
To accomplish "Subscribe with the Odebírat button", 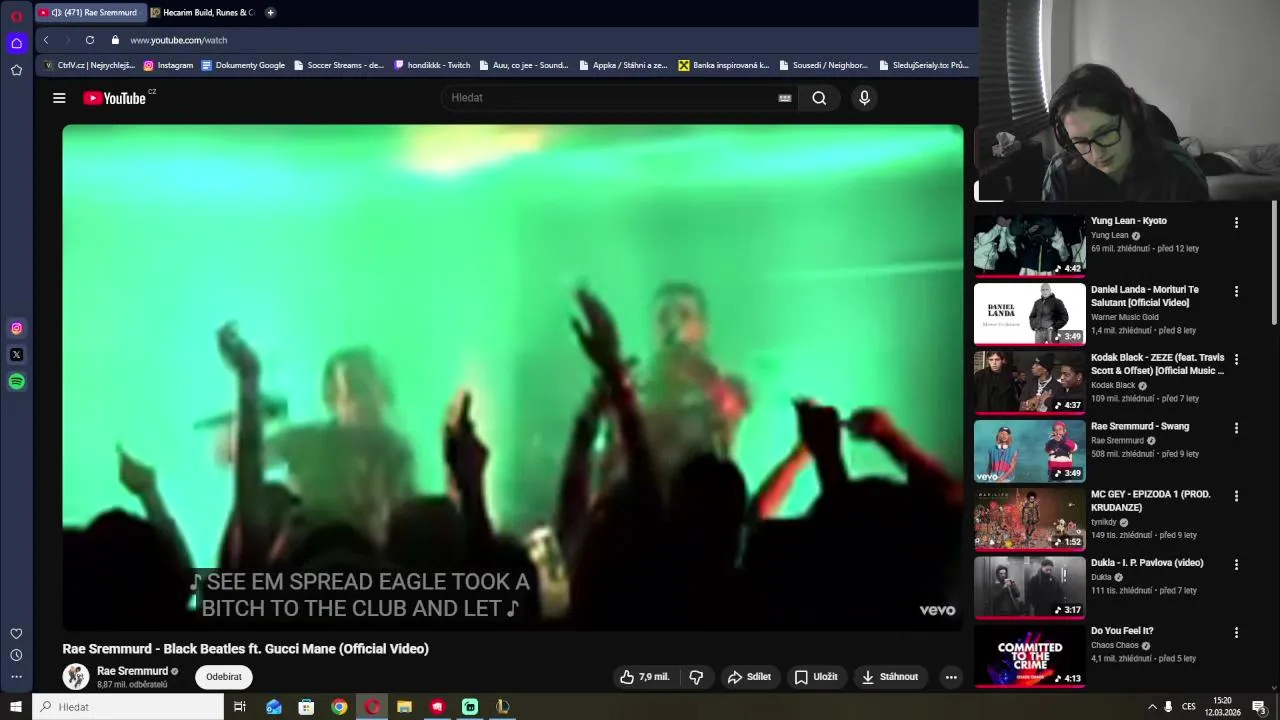I will [224, 677].
